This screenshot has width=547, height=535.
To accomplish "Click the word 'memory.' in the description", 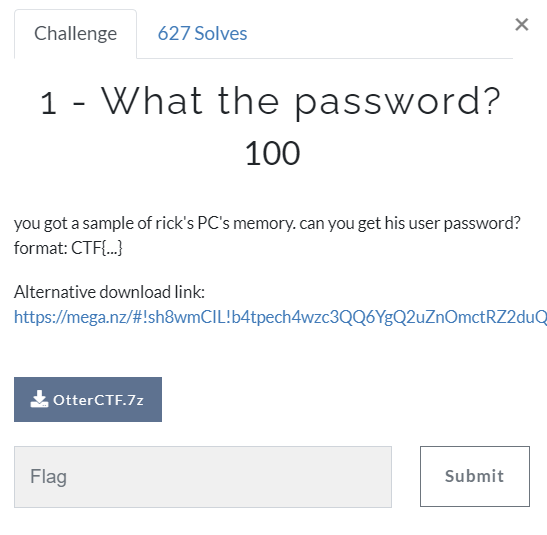I will click(x=264, y=224).
